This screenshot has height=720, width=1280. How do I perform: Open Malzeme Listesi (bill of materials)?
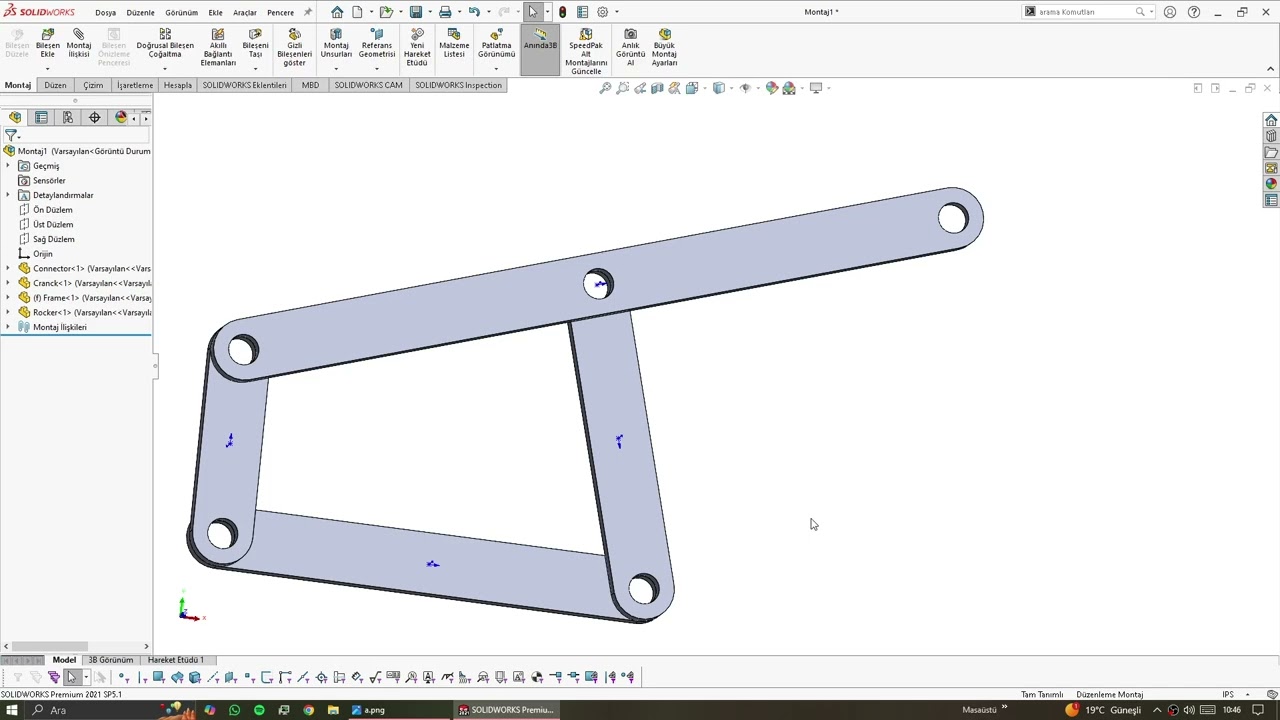pos(454,44)
